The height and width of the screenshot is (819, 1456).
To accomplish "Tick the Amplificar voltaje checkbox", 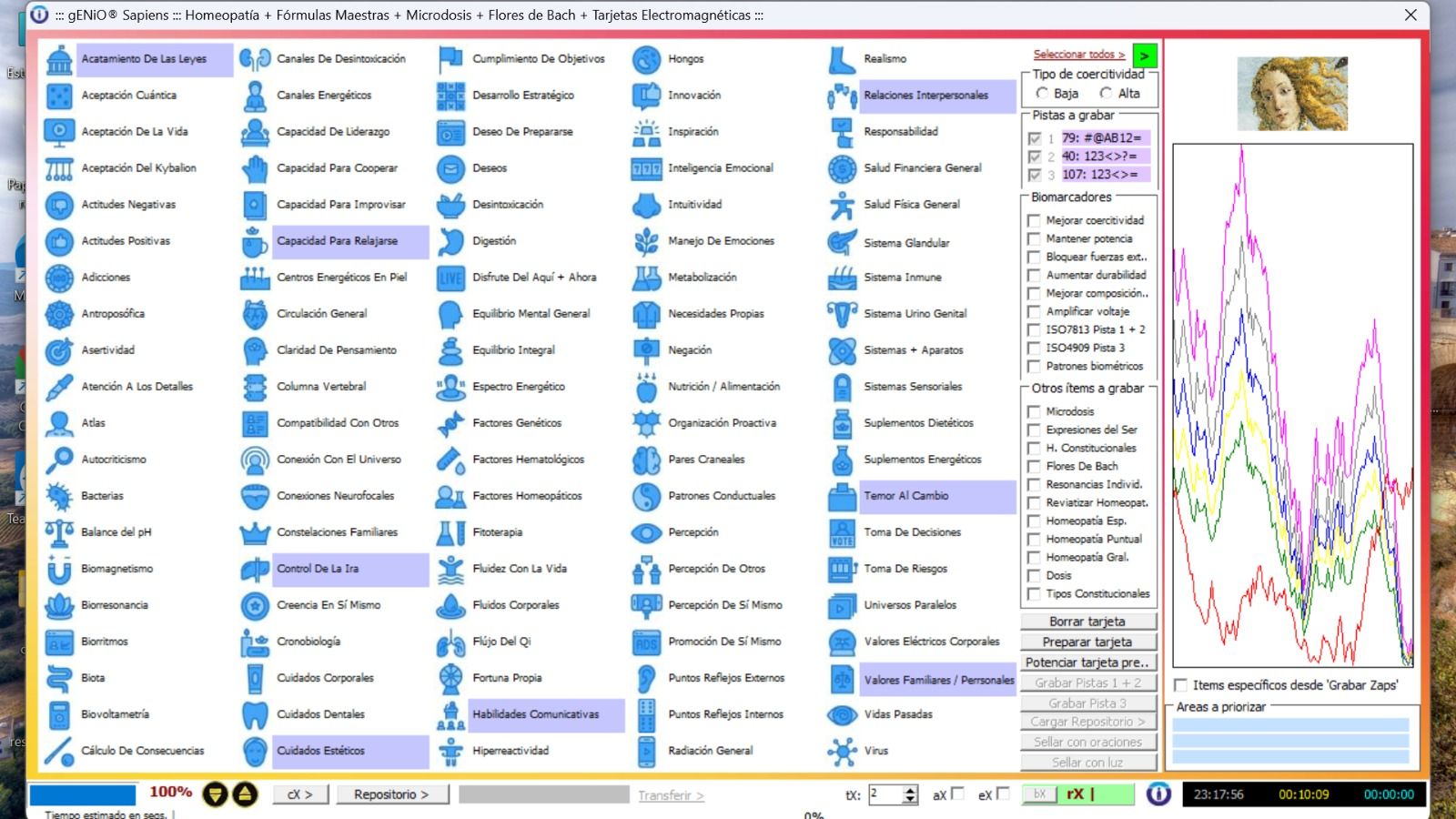I will 1034,311.
